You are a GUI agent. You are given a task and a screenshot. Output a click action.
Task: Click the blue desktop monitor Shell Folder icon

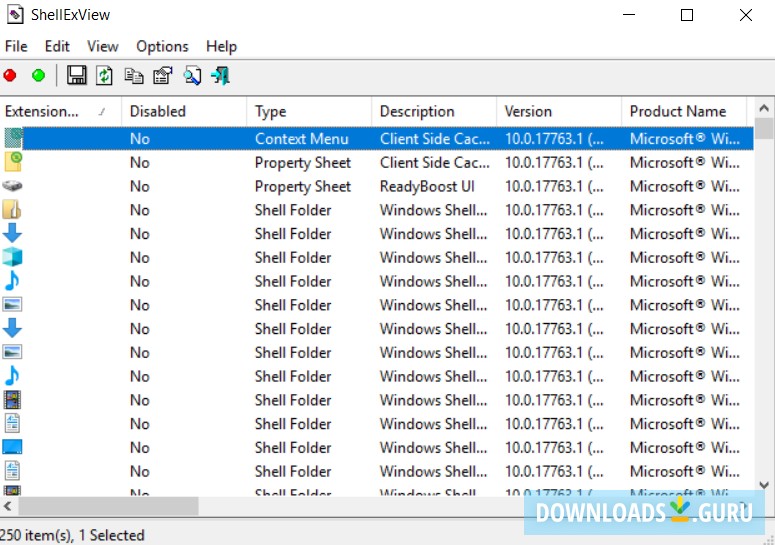12,447
